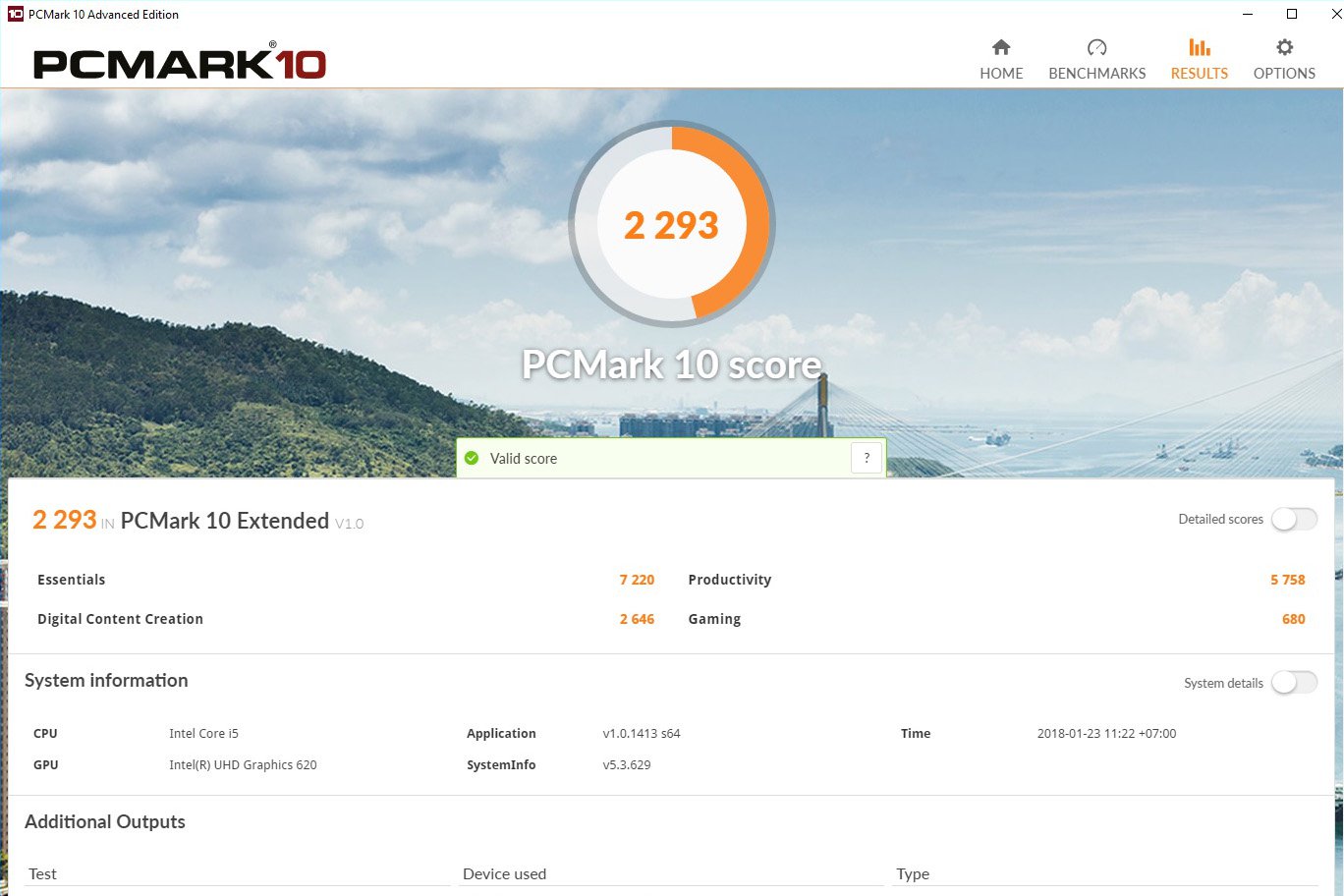The height and width of the screenshot is (896, 1344).
Task: Click the System information heading
Action: pyautogui.click(x=106, y=681)
